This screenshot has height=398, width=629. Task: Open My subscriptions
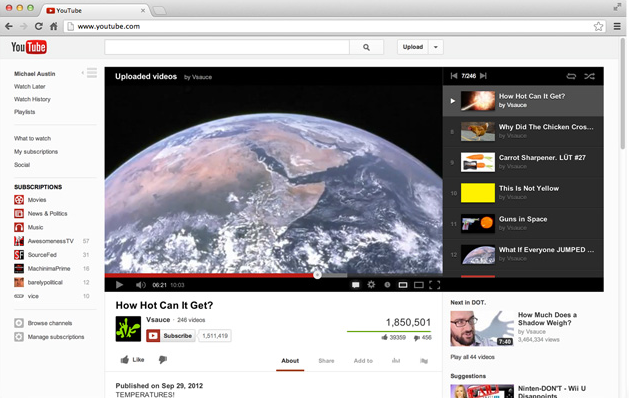pyautogui.click(x=36, y=152)
